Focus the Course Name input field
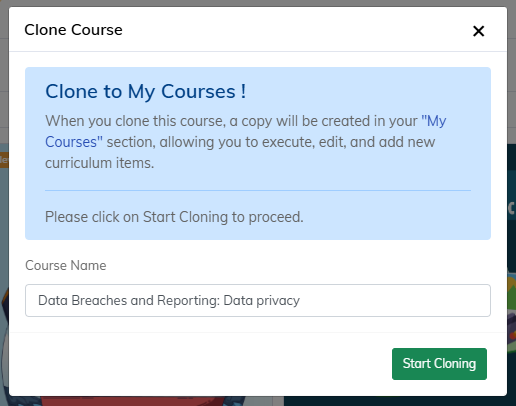The image size is (516, 406). click(x=258, y=300)
